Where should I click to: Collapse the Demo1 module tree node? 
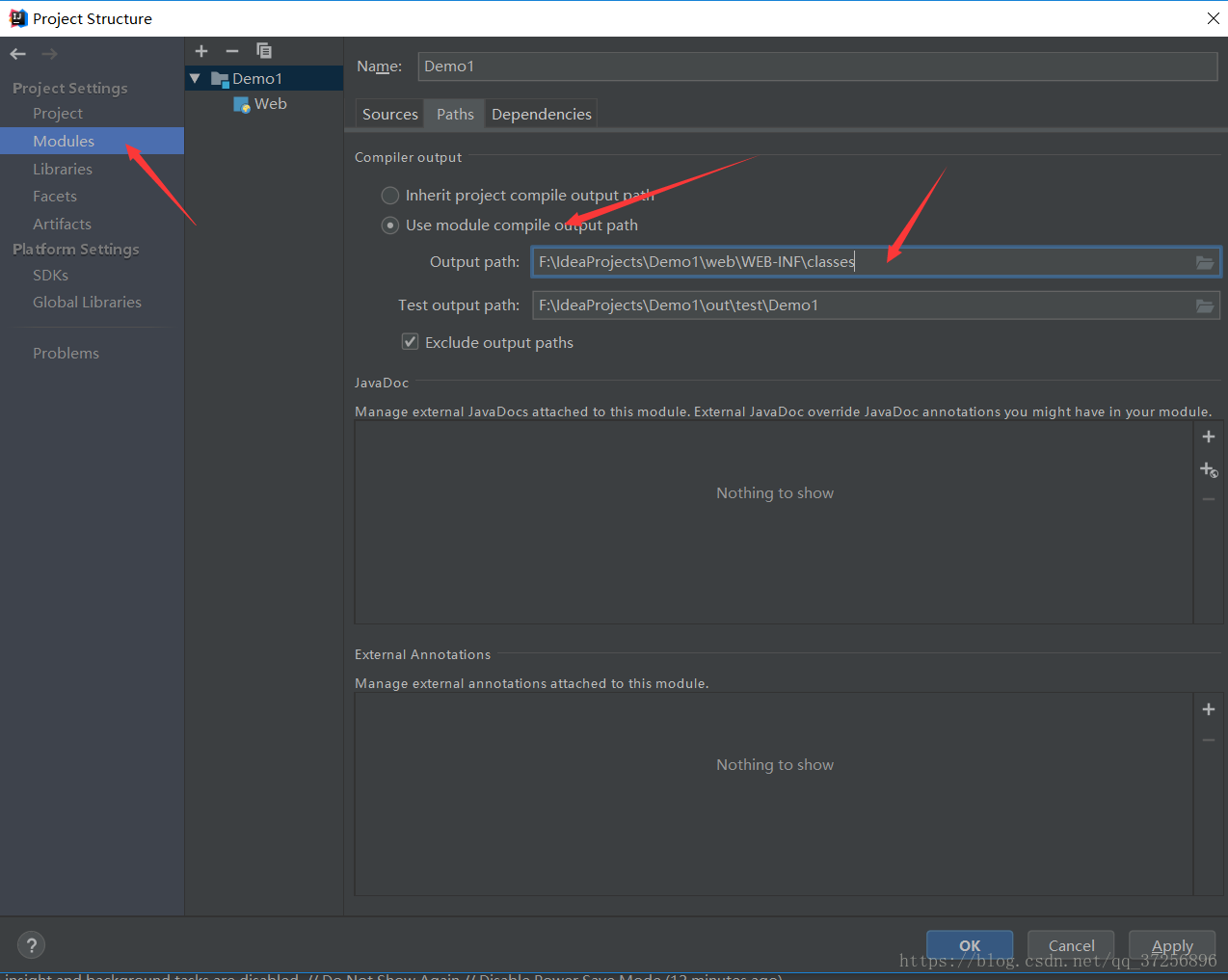click(196, 79)
